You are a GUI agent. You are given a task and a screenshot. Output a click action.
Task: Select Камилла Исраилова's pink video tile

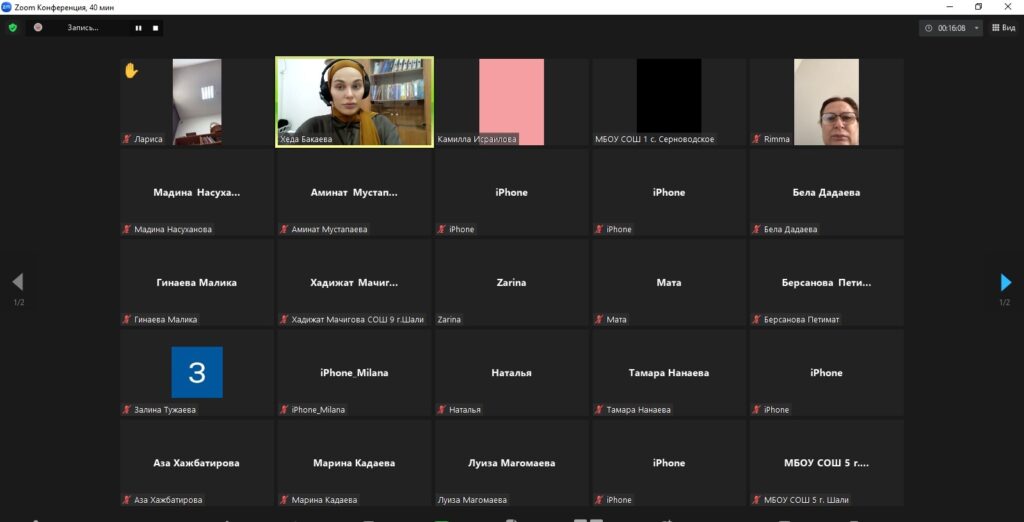point(511,102)
